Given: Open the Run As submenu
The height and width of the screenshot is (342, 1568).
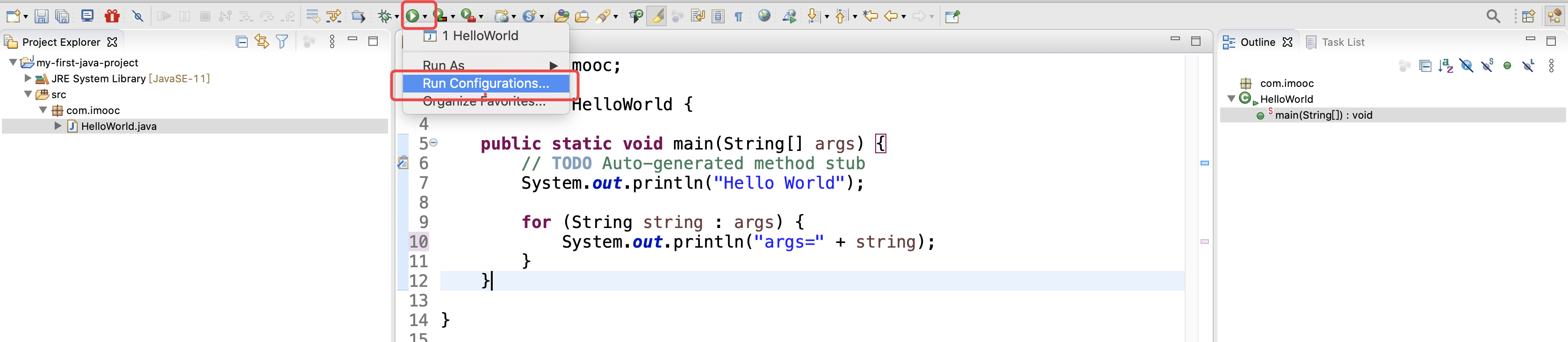Looking at the screenshot, I should tap(486, 65).
